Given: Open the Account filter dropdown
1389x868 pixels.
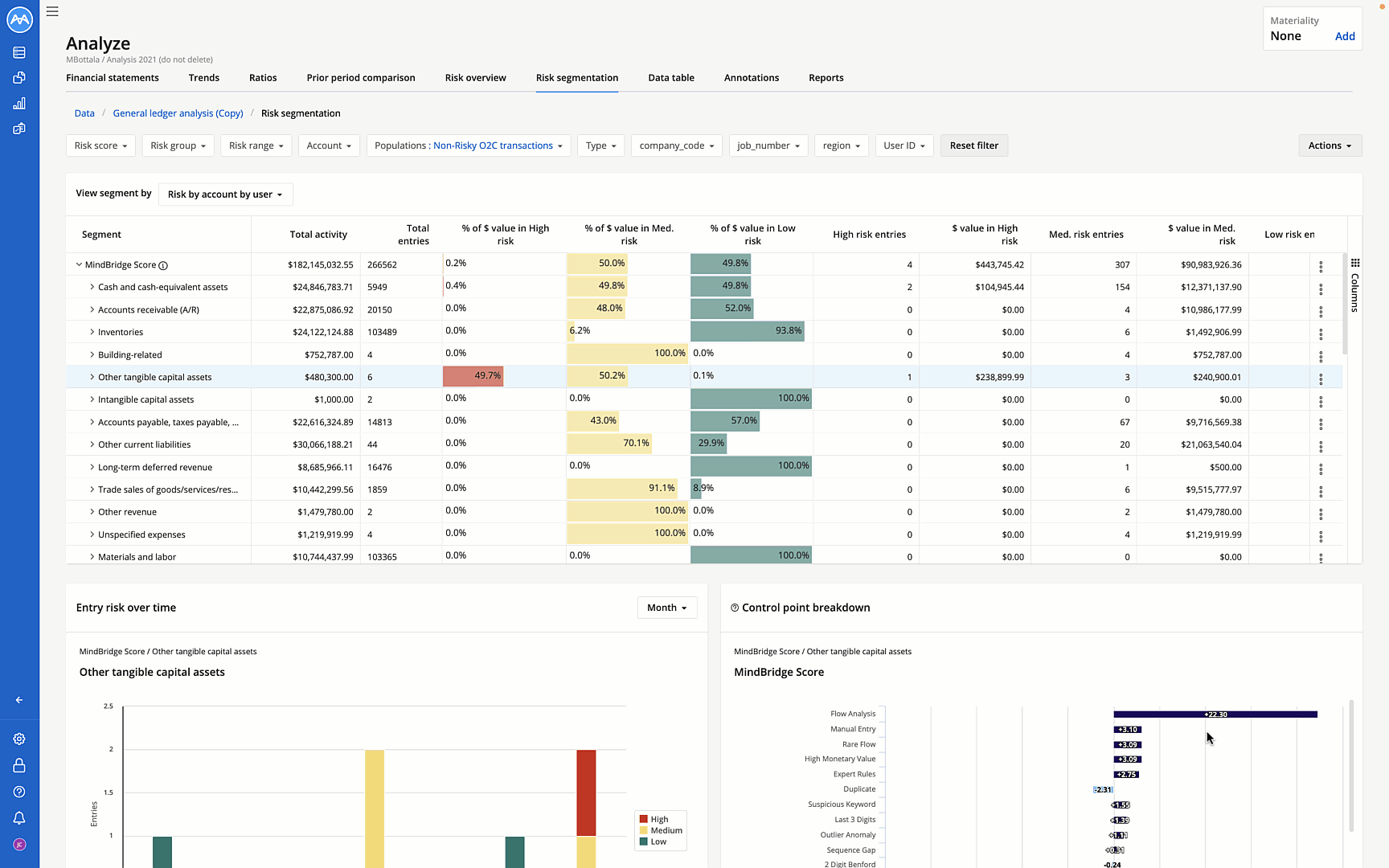Looking at the screenshot, I should 329,145.
